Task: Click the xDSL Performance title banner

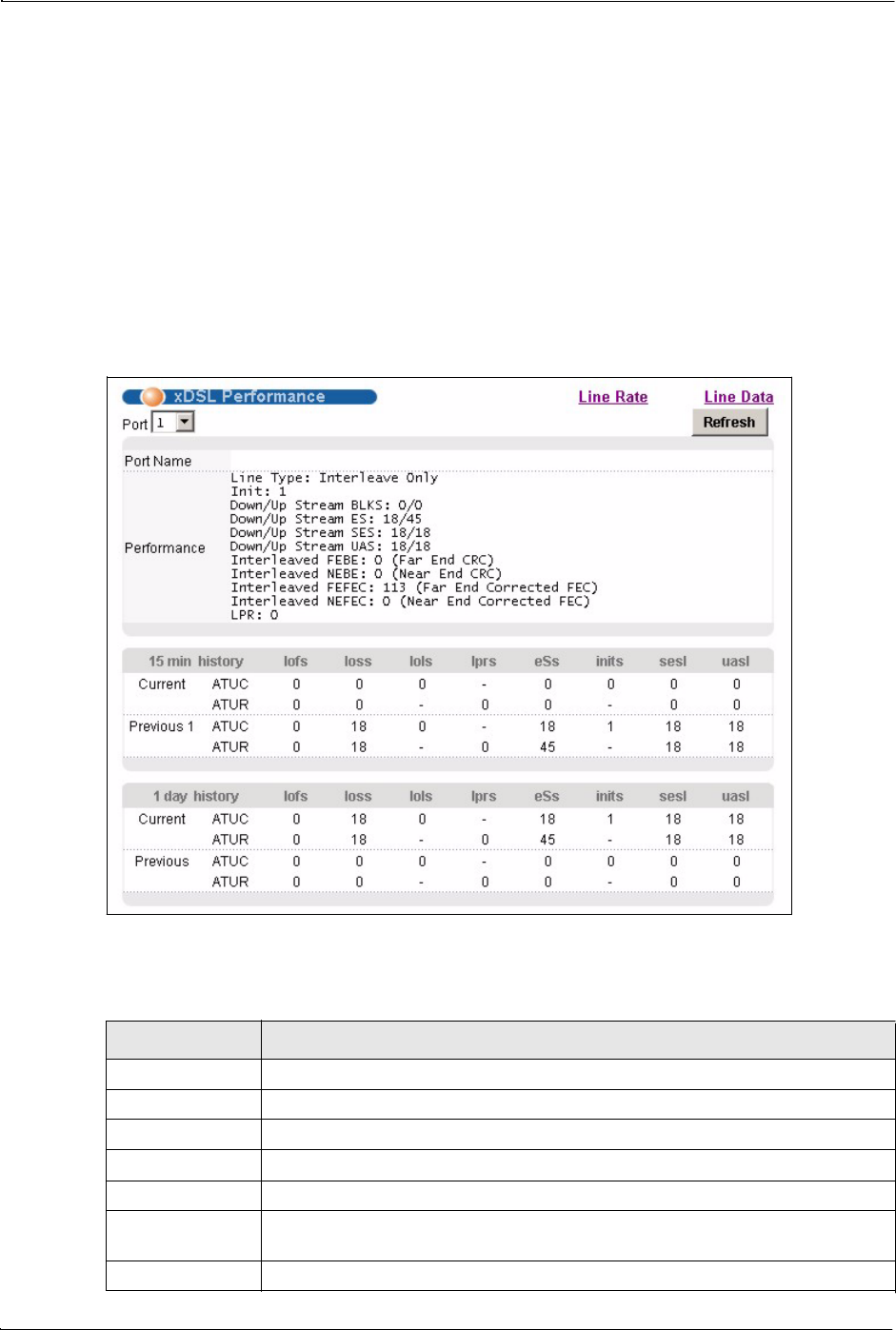Action: click(249, 397)
